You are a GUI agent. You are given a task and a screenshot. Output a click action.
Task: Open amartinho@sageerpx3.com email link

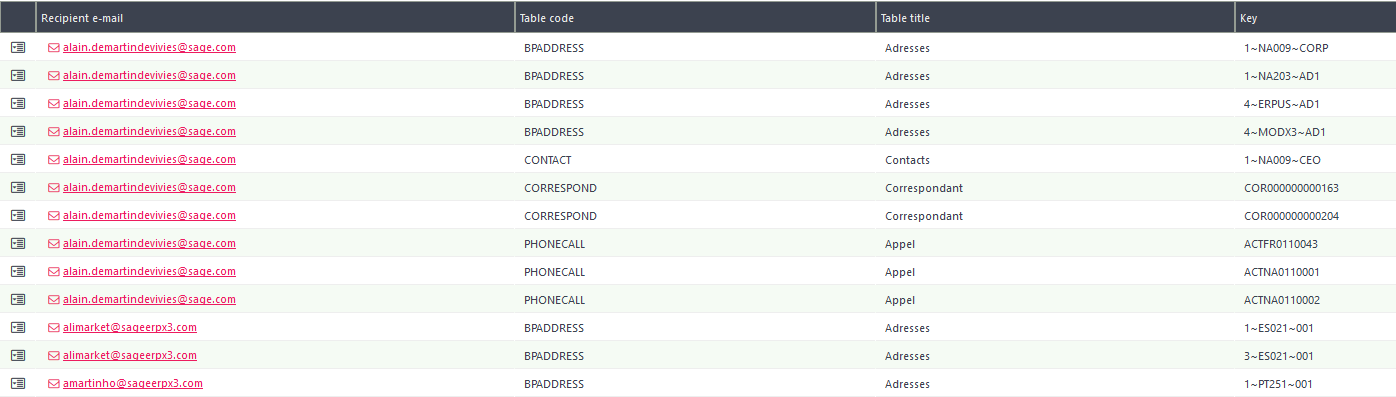(133, 383)
